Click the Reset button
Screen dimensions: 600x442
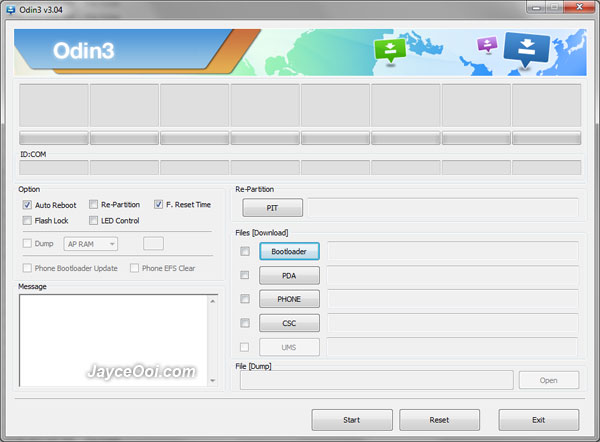pyautogui.click(x=439, y=420)
